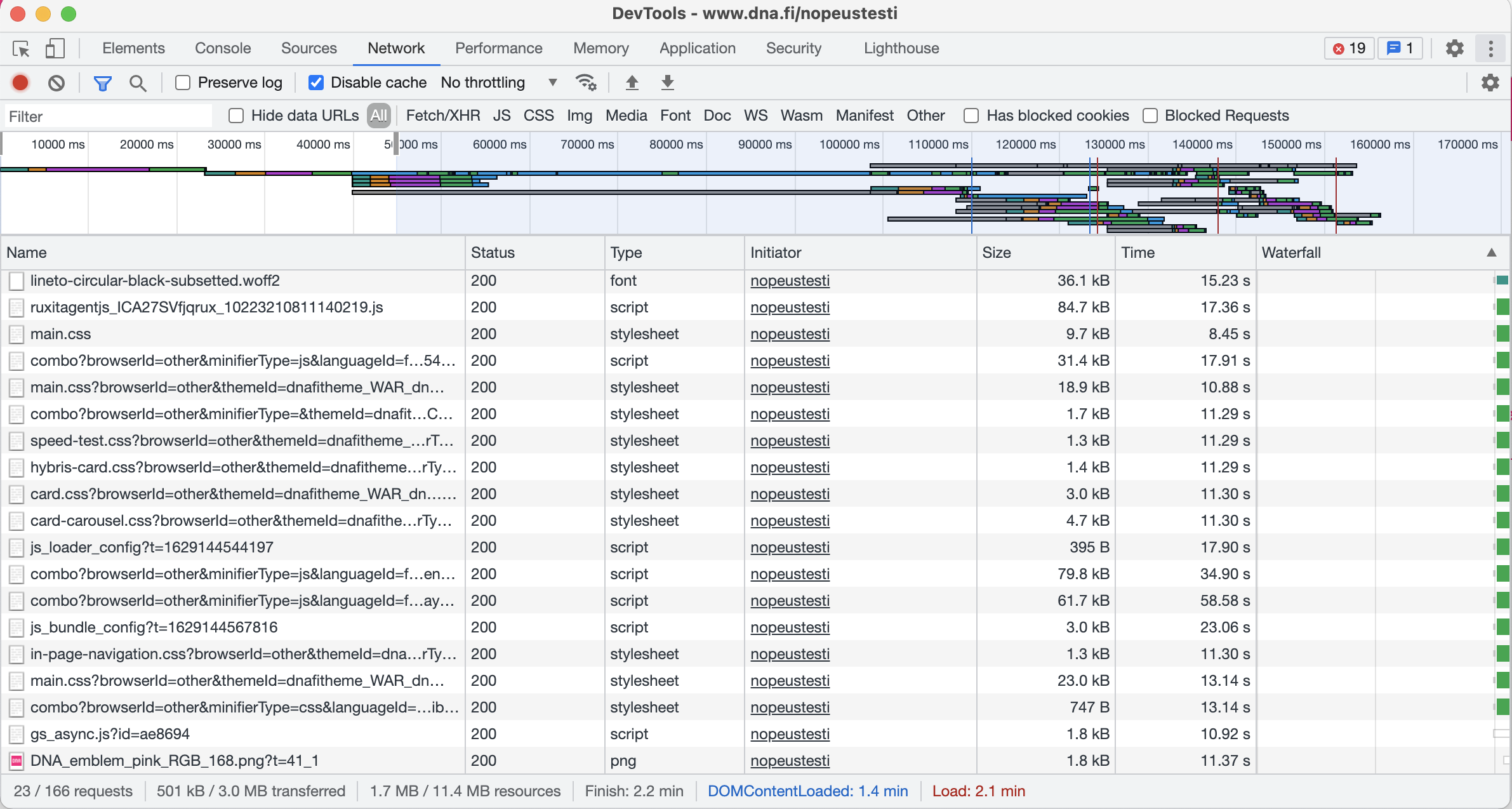Sort table by Status column

(x=534, y=253)
